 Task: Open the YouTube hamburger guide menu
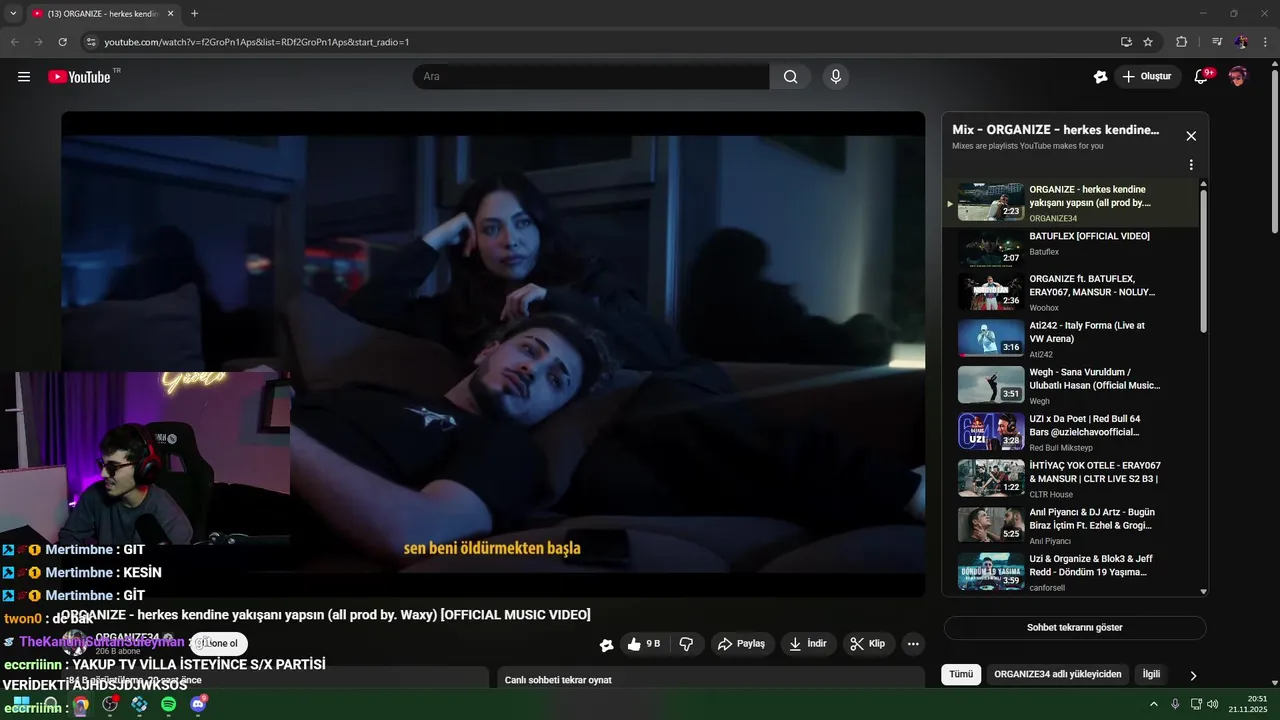[x=24, y=77]
